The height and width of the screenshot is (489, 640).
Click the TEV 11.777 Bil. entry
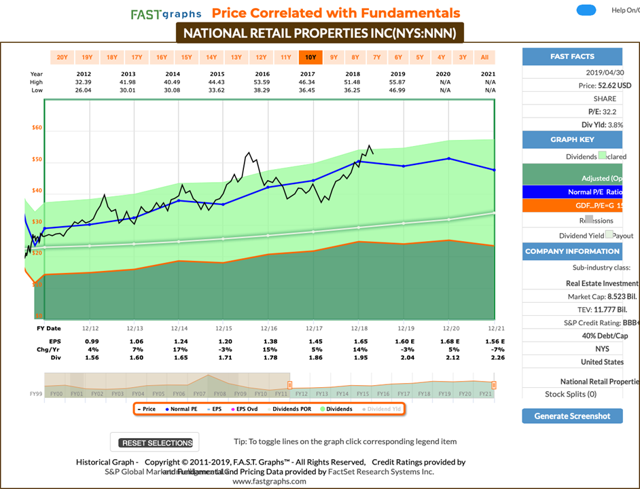(x=602, y=309)
